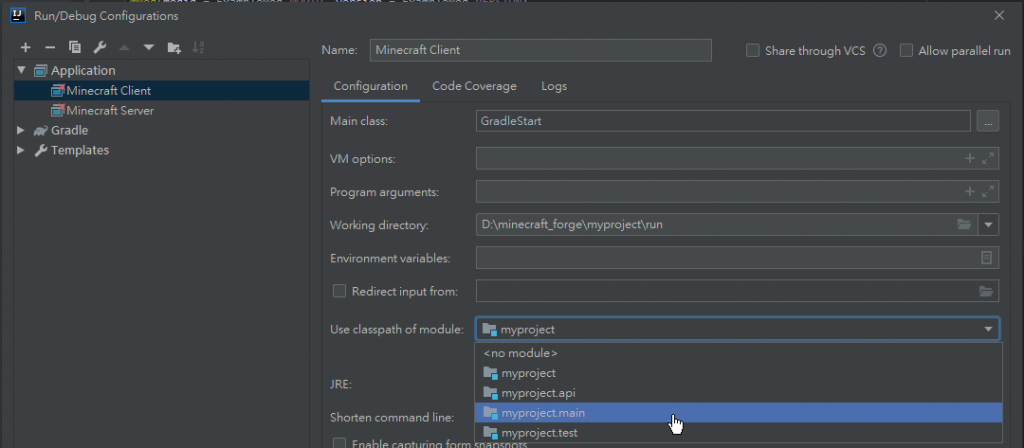This screenshot has width=1024, height=448.
Task: Choose myproject.api module option
Action: tap(738, 393)
